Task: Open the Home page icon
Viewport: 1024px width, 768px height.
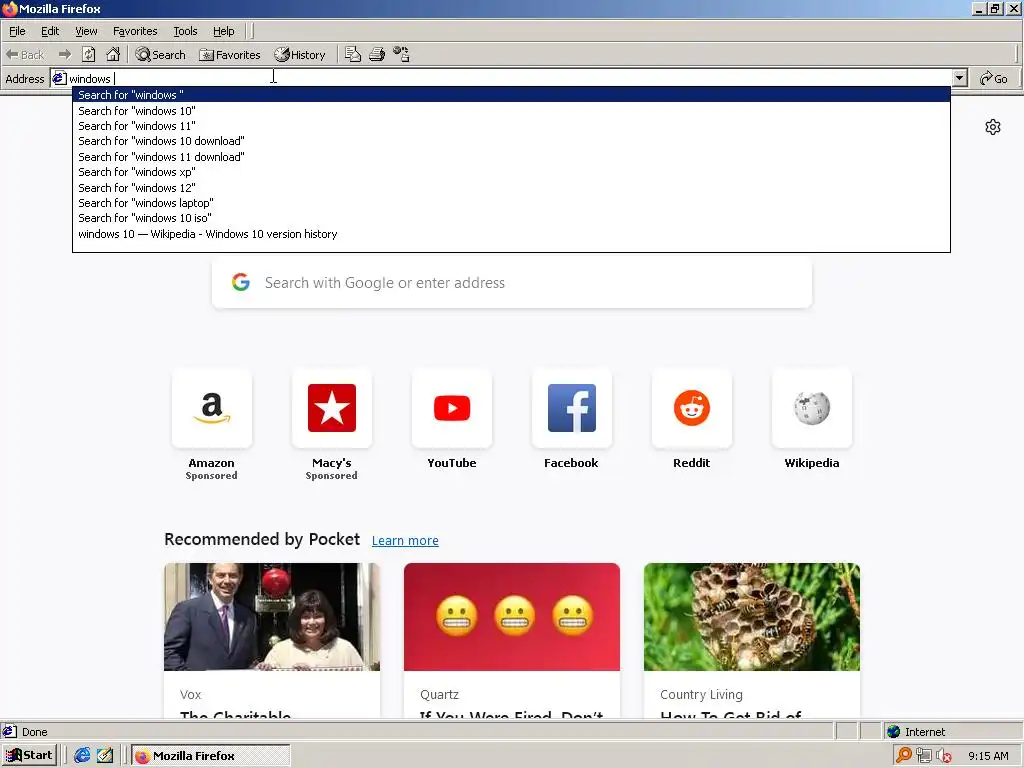Action: click(113, 55)
